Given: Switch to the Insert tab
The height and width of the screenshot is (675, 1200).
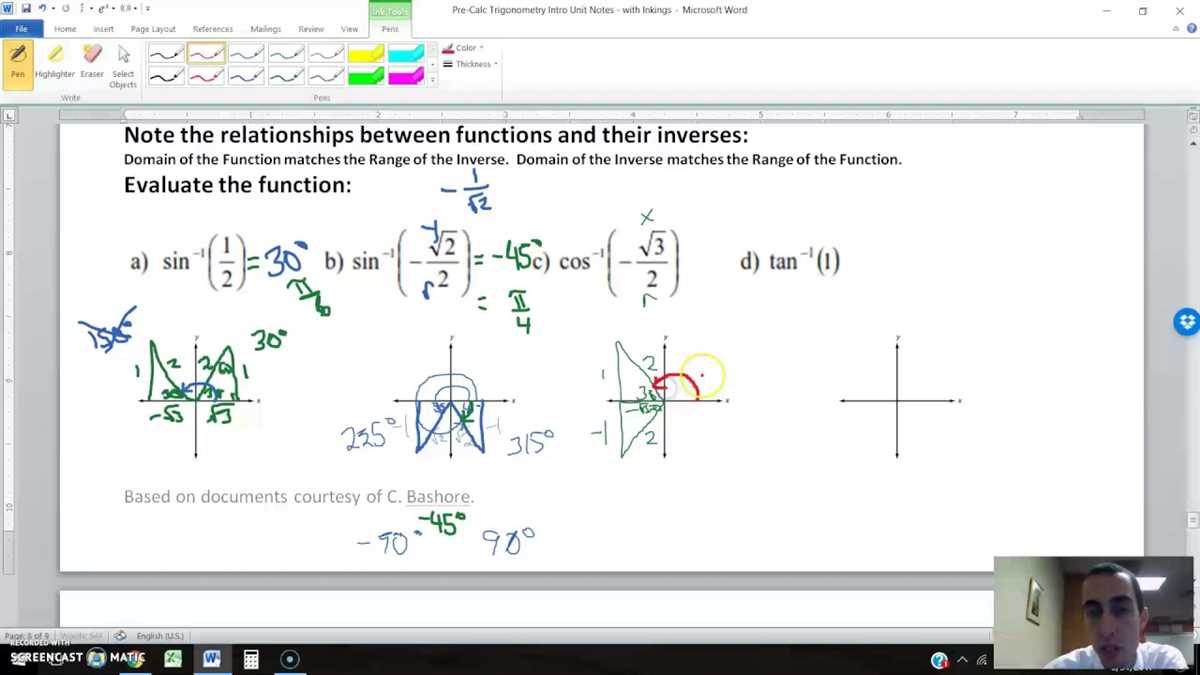Looking at the screenshot, I should pos(103,29).
